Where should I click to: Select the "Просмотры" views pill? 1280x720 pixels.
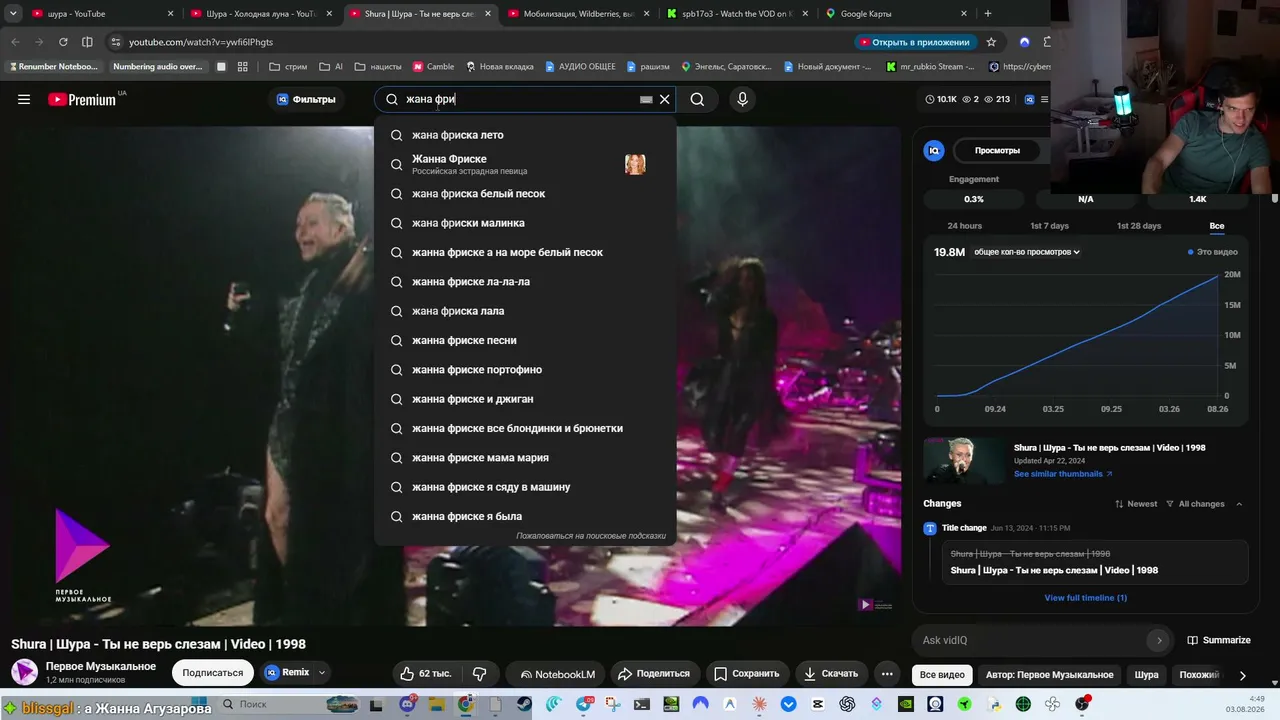pos(997,150)
